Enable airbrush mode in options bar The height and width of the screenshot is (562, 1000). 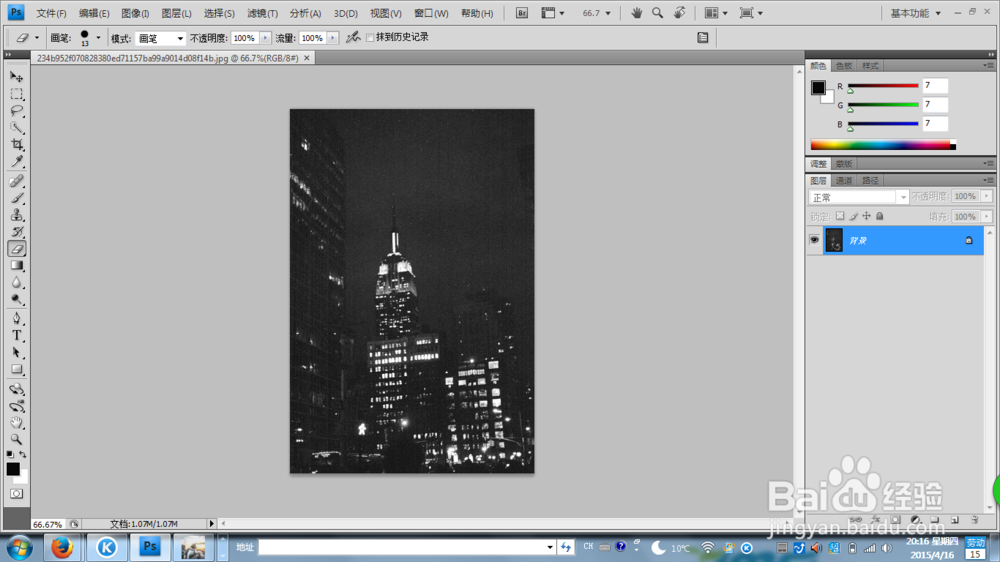353,38
